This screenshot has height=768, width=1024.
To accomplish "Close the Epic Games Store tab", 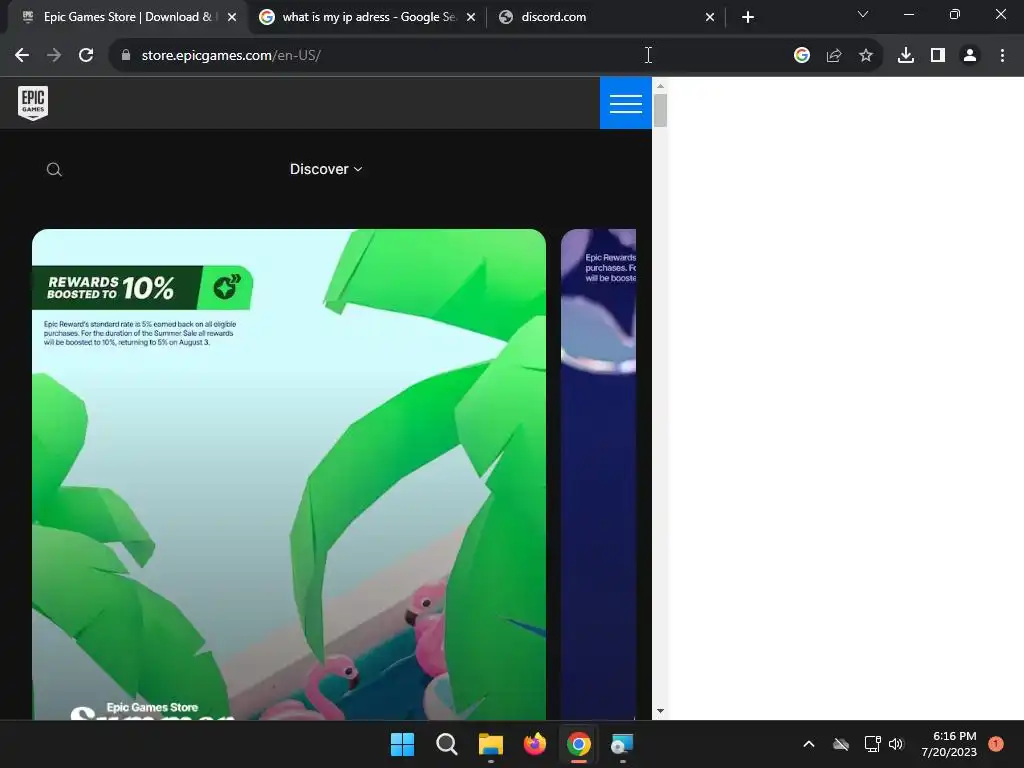I will [x=232, y=17].
